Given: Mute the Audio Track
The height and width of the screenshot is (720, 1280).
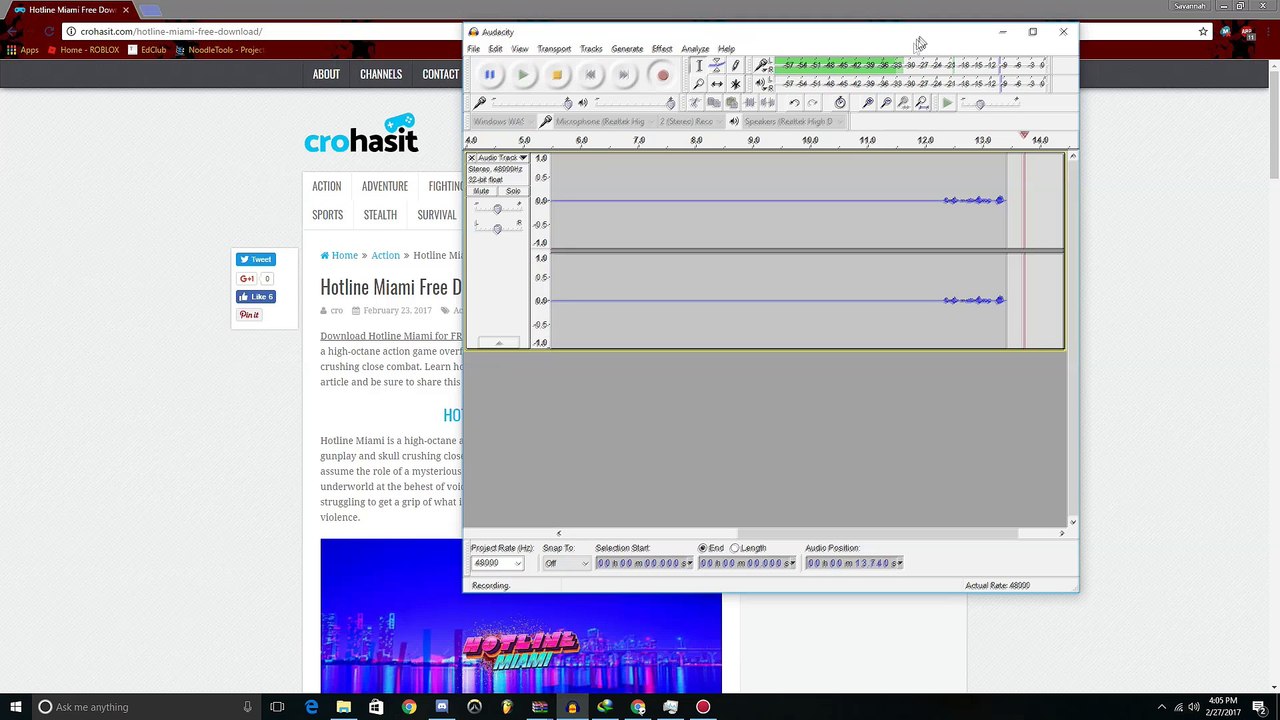Looking at the screenshot, I should pos(481,191).
